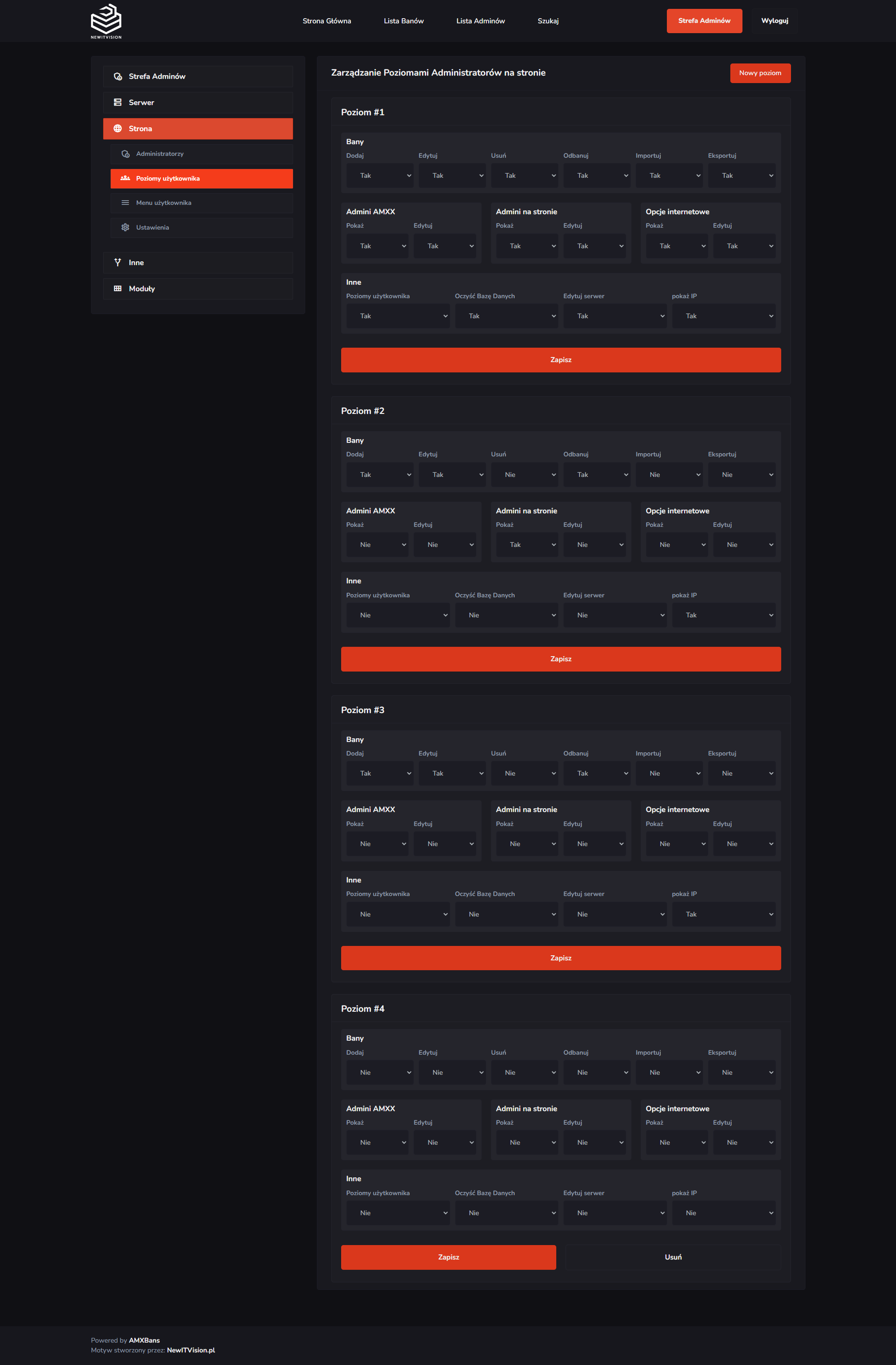896x1365 pixels.
Task: Open Poziom #3 Bany Odbanuj dropdown
Action: 596,774
